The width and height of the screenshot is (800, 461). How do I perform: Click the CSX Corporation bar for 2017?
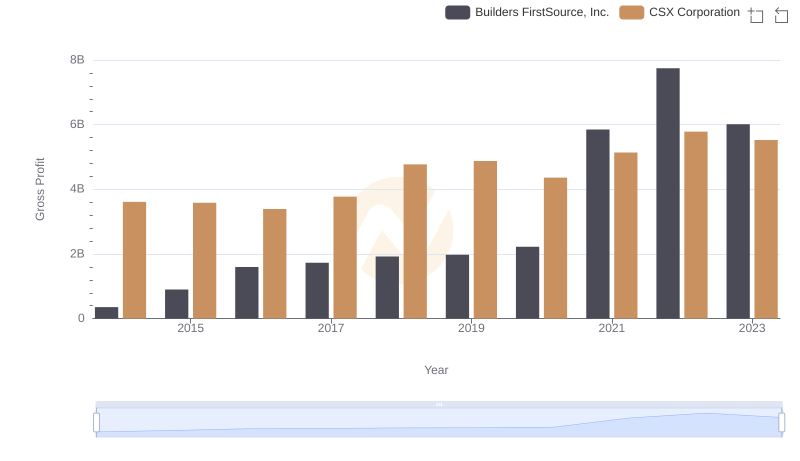(x=345, y=258)
